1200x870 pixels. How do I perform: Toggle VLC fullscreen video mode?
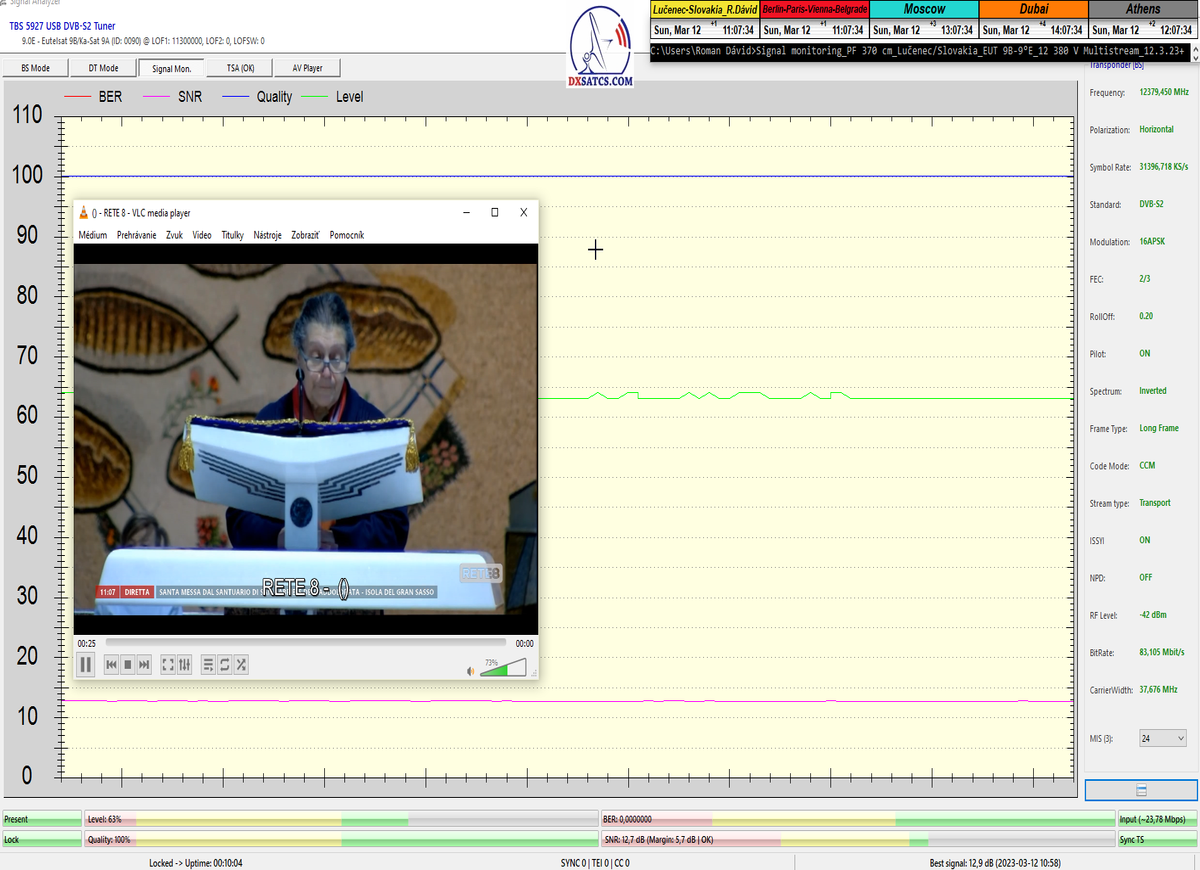[x=168, y=664]
